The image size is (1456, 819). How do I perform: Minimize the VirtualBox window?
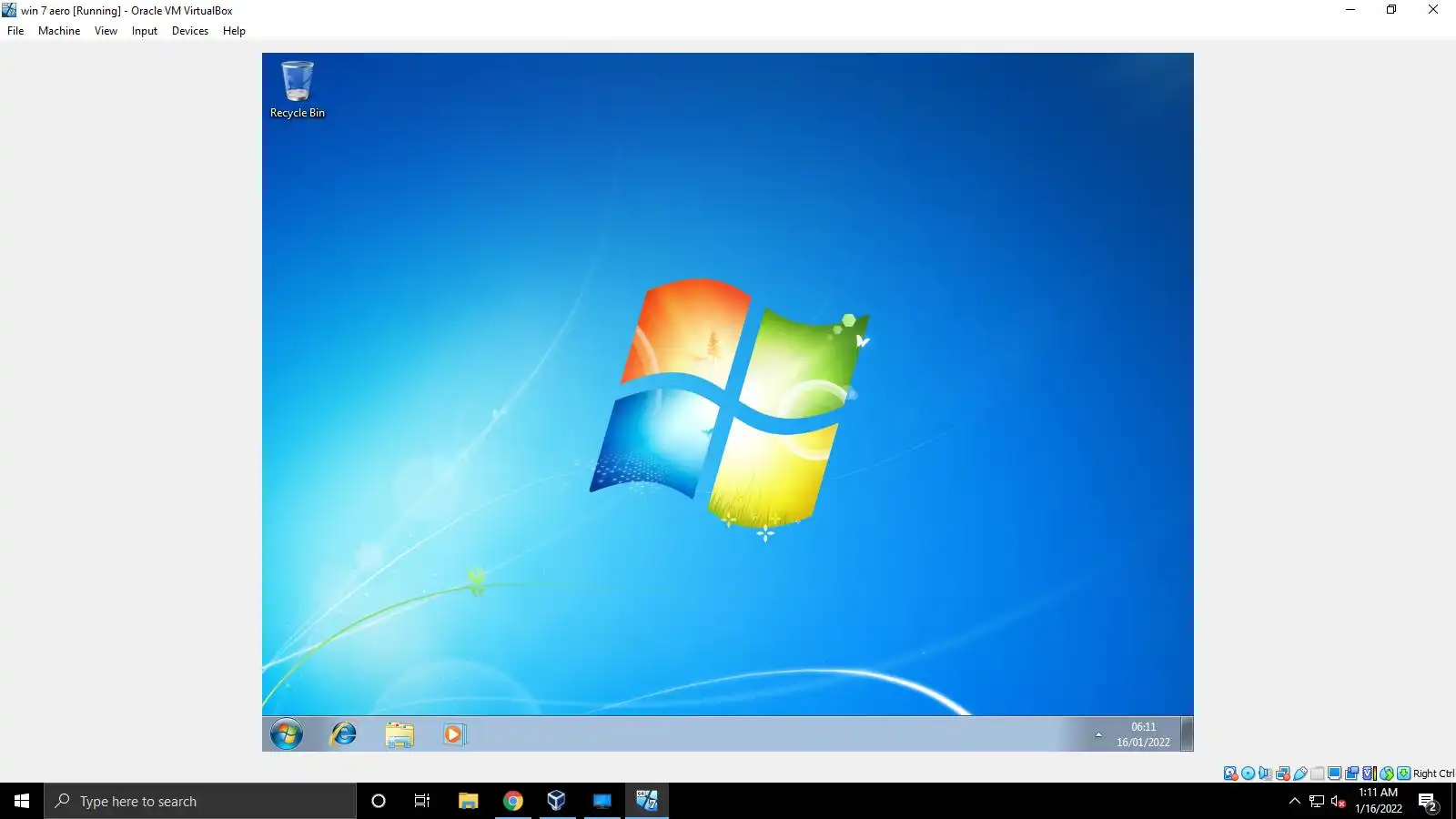point(1350,10)
